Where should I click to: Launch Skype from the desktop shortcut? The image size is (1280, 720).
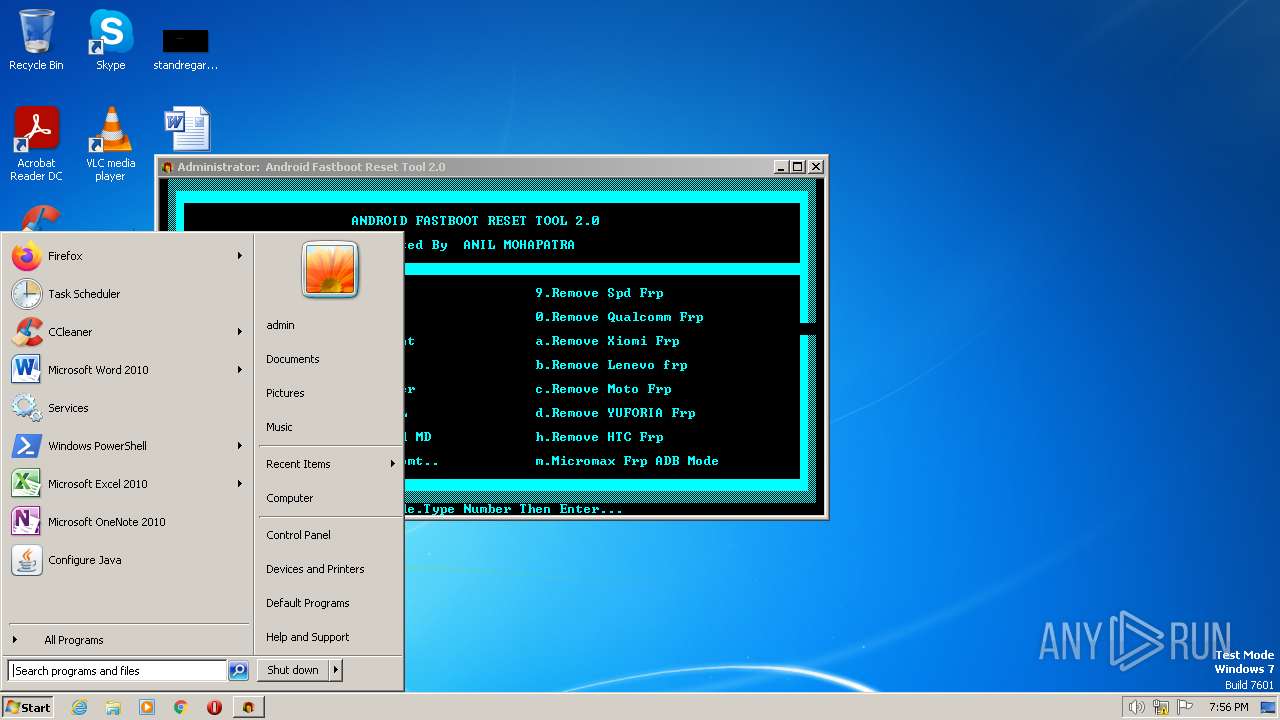pyautogui.click(x=110, y=40)
